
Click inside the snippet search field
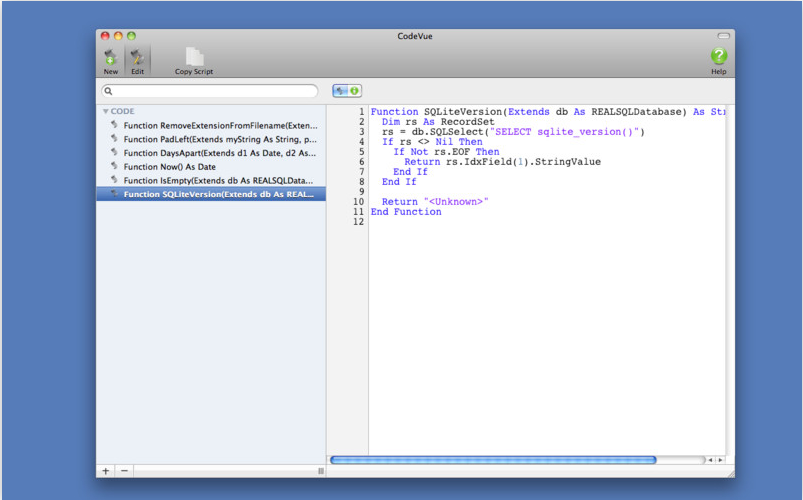(210, 91)
